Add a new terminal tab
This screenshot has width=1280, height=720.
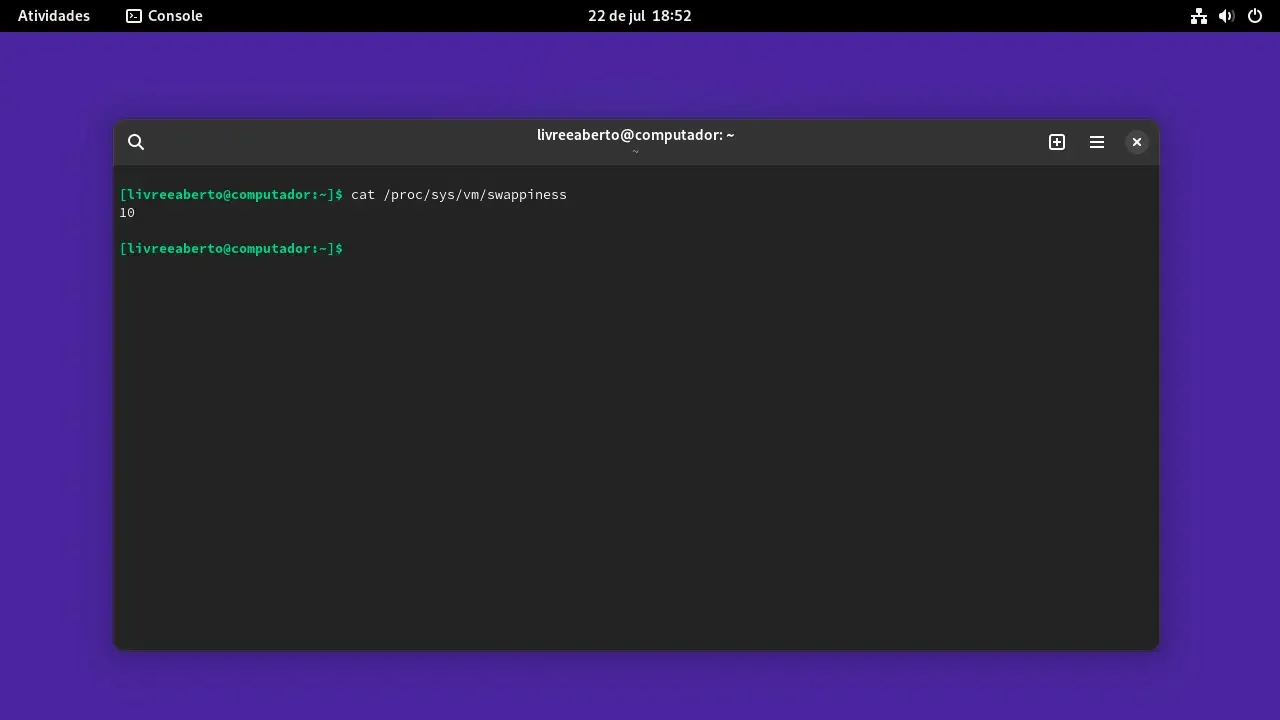point(1057,142)
